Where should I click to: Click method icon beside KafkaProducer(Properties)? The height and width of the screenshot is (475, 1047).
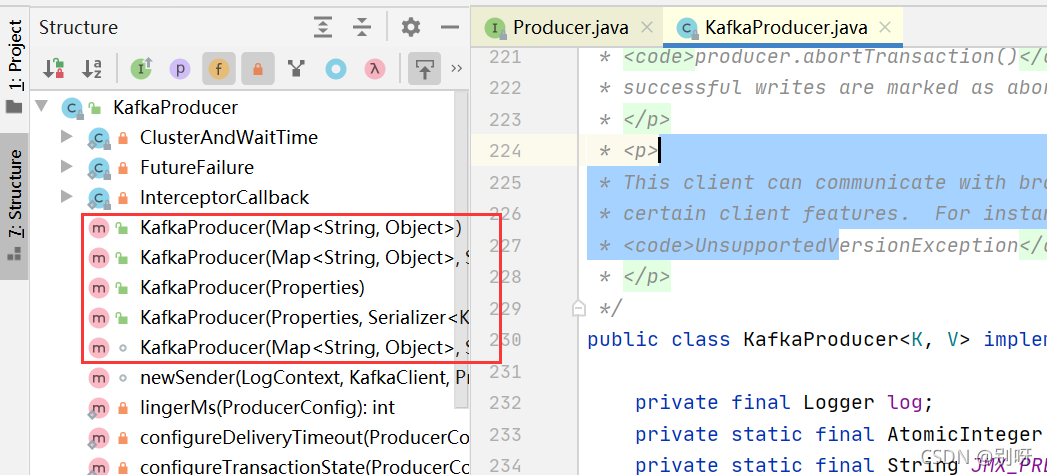(x=99, y=288)
